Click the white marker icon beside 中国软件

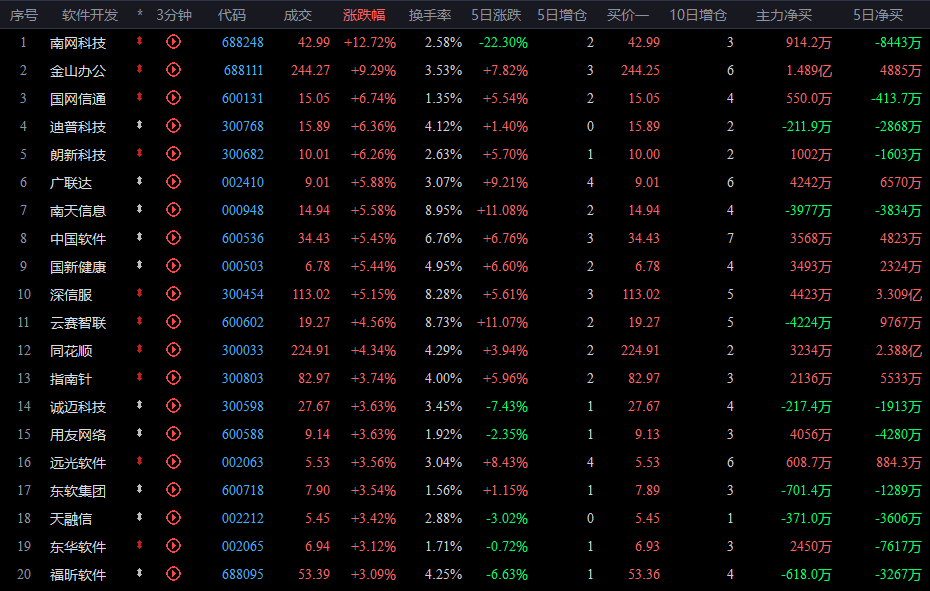point(139,237)
